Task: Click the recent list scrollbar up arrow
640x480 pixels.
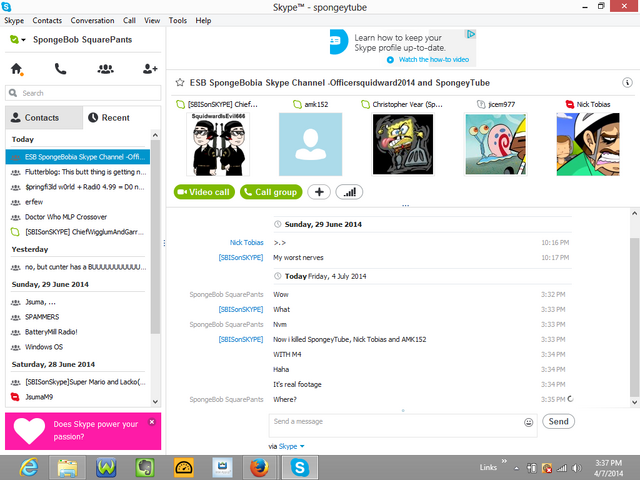Action: [155, 135]
